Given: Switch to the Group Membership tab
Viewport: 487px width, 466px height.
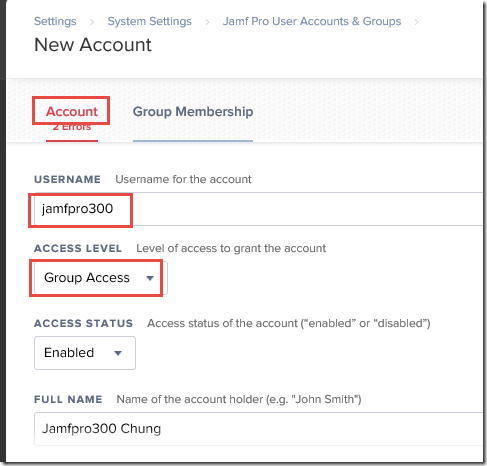Looking at the screenshot, I should [193, 111].
